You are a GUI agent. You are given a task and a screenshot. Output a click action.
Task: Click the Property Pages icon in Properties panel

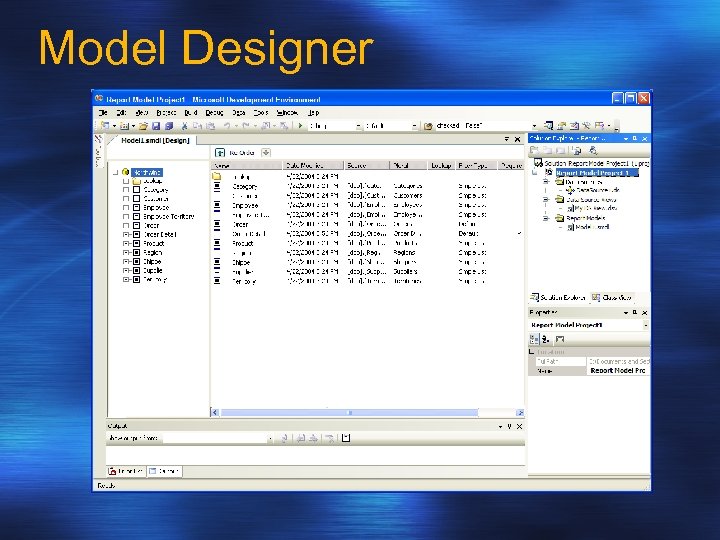[x=560, y=339]
